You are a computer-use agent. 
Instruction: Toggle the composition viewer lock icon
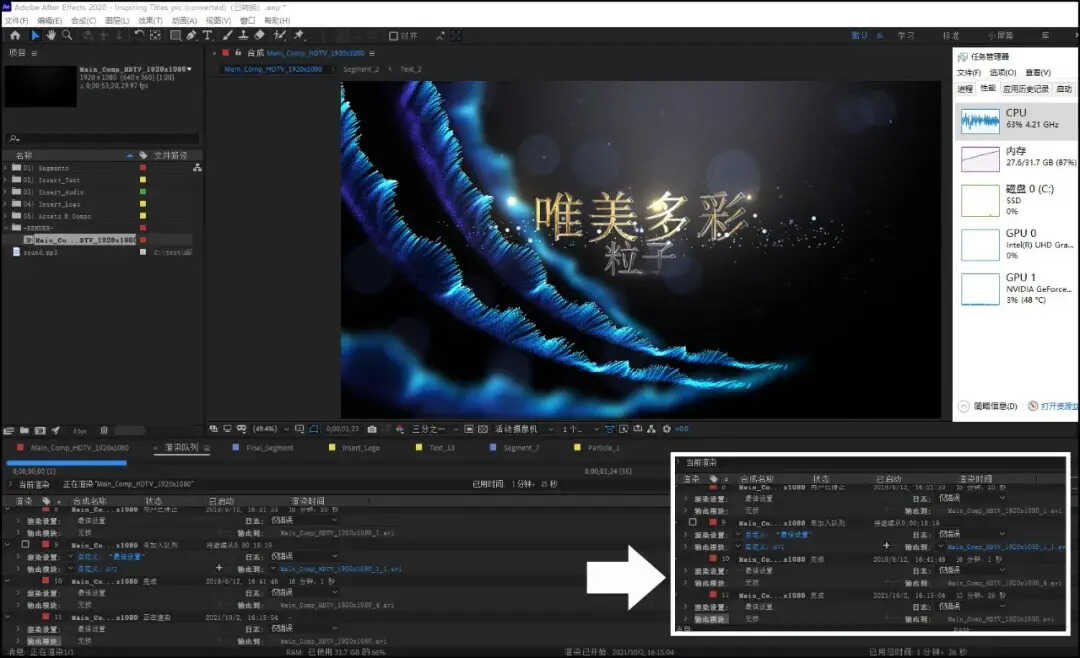[x=238, y=53]
